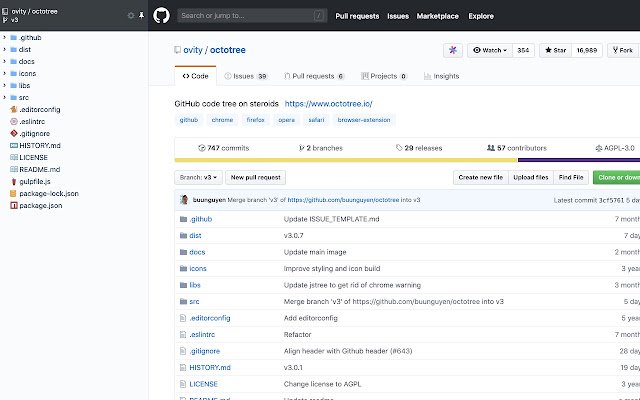Click the .eslintrc file icon in file list
The image size is (640, 400).
click(183, 334)
